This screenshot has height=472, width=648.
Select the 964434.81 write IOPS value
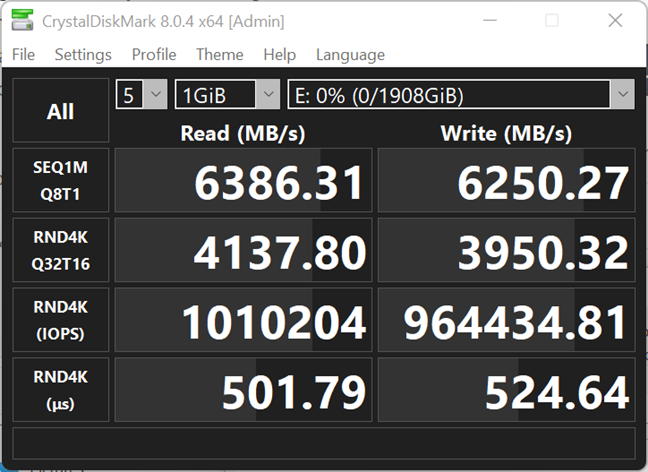pos(507,320)
